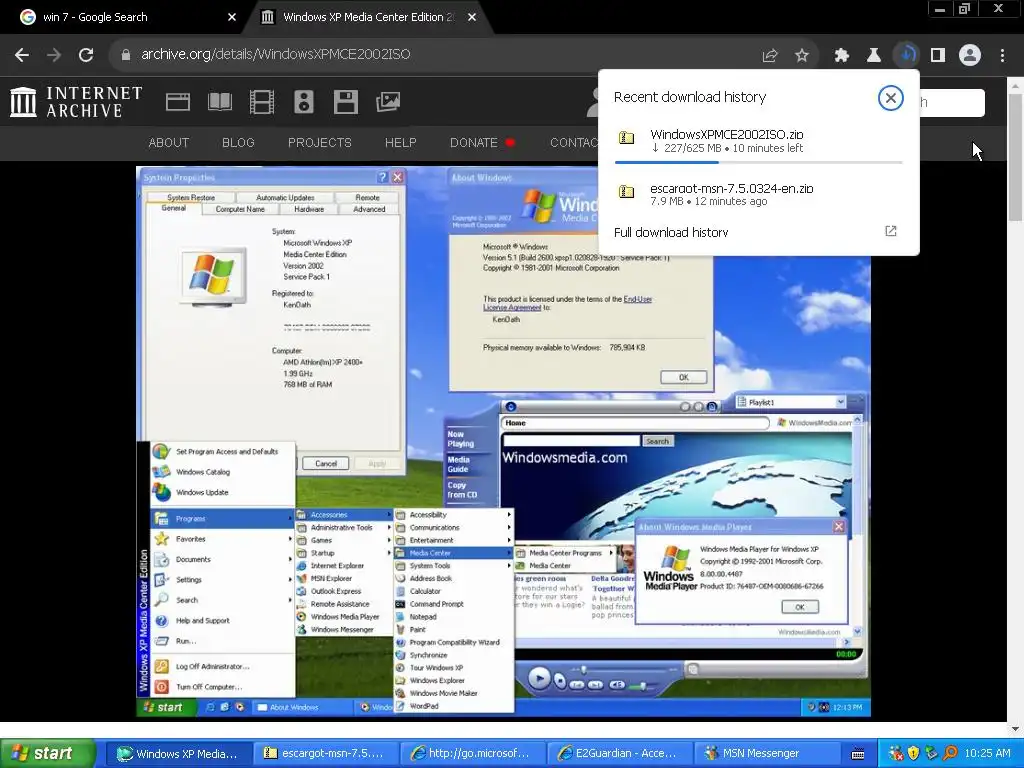
Task: Close the Windows XP Media Center Edition tab
Action: click(472, 18)
